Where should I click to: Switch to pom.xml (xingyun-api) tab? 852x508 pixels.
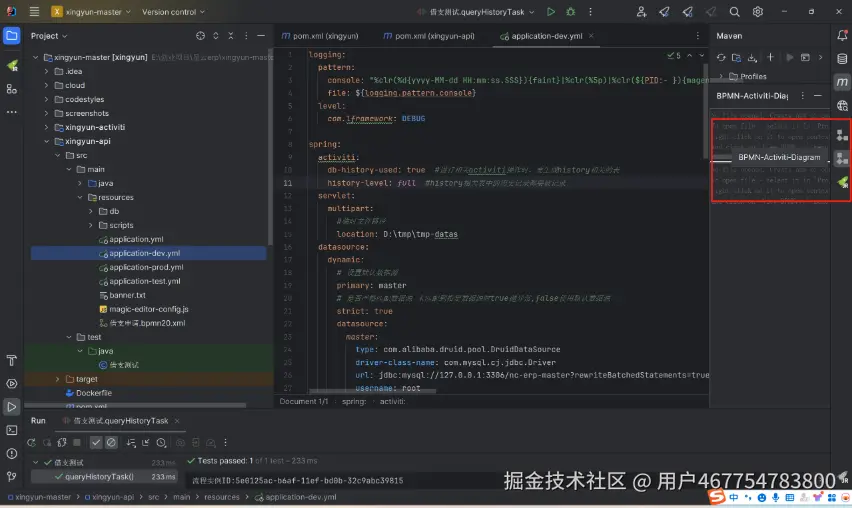point(429,36)
